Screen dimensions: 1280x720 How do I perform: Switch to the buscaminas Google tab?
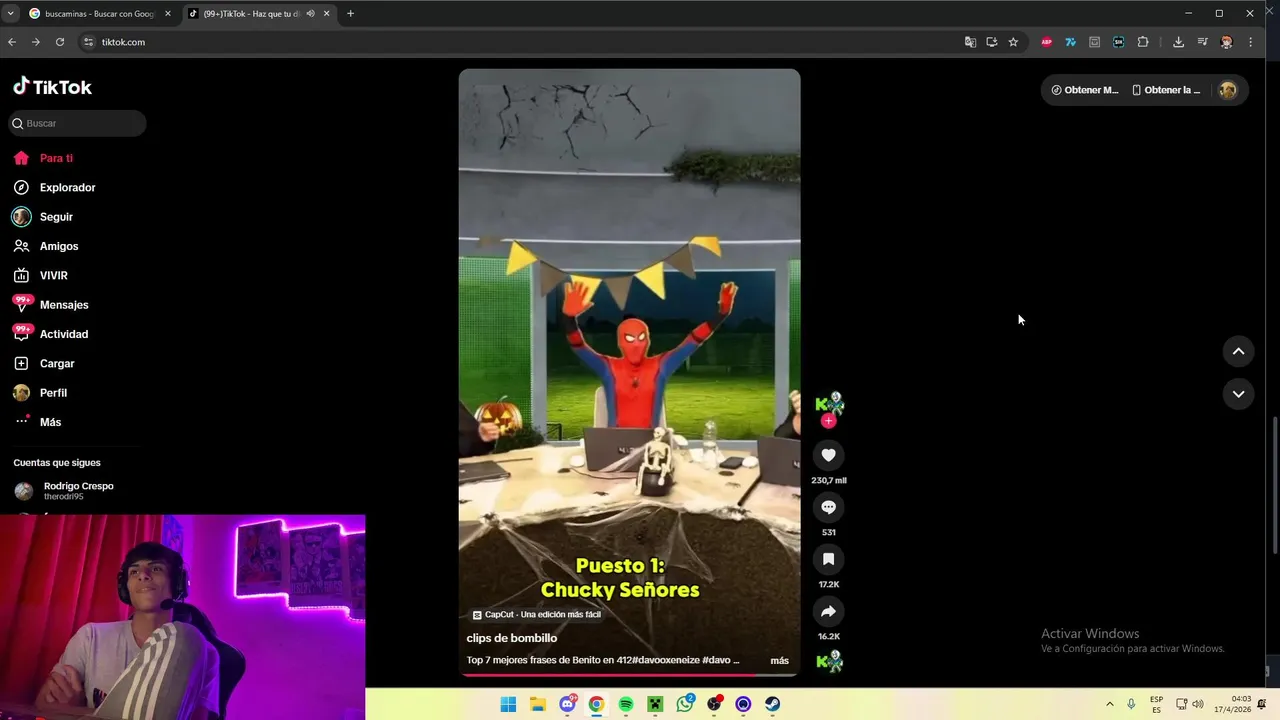pos(100,14)
